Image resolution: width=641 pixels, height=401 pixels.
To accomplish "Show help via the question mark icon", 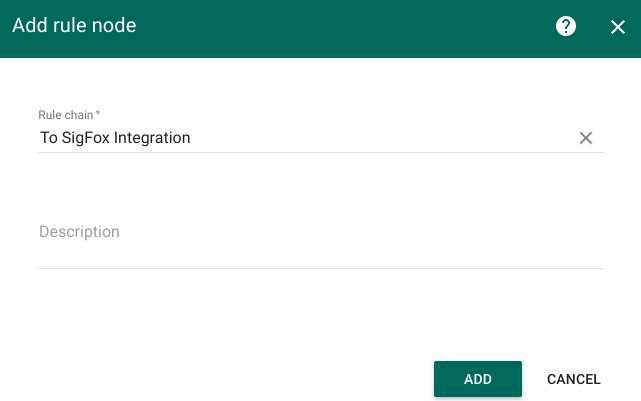I will 566,27.
